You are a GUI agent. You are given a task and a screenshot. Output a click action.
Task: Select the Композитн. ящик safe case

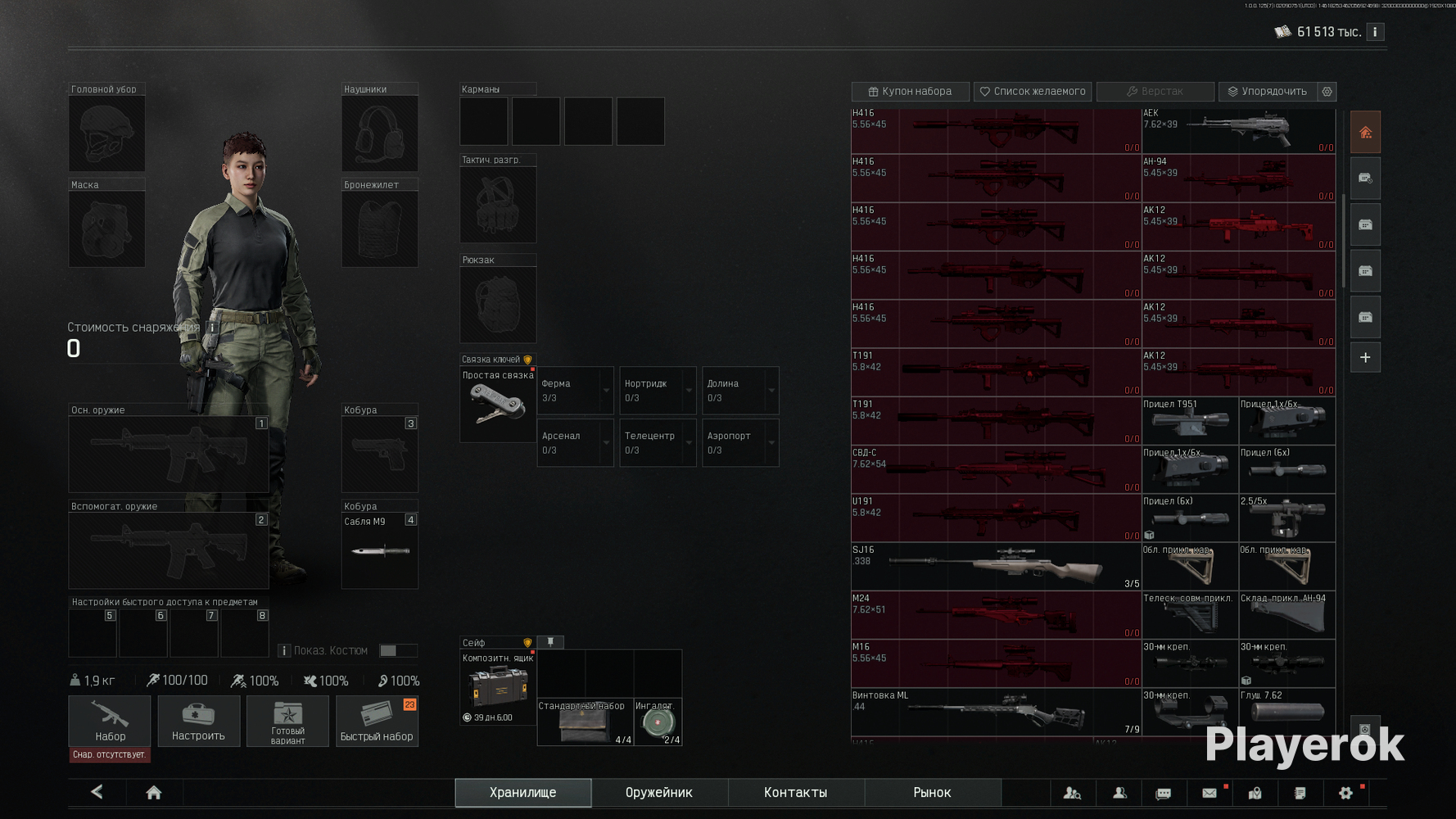point(498,687)
